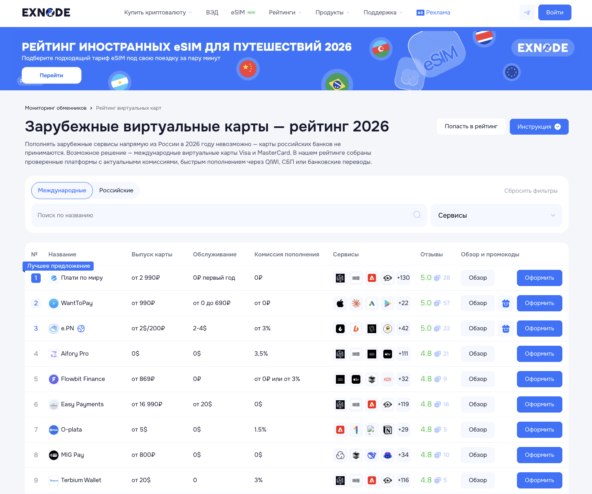
Task: Switch to the Российские tab
Action: click(116, 190)
